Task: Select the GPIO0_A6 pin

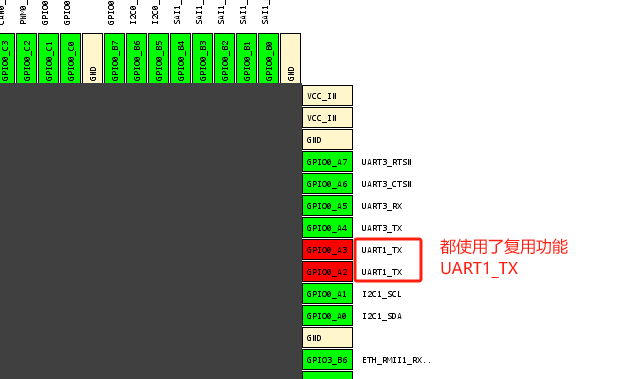Action: pyautogui.click(x=327, y=184)
